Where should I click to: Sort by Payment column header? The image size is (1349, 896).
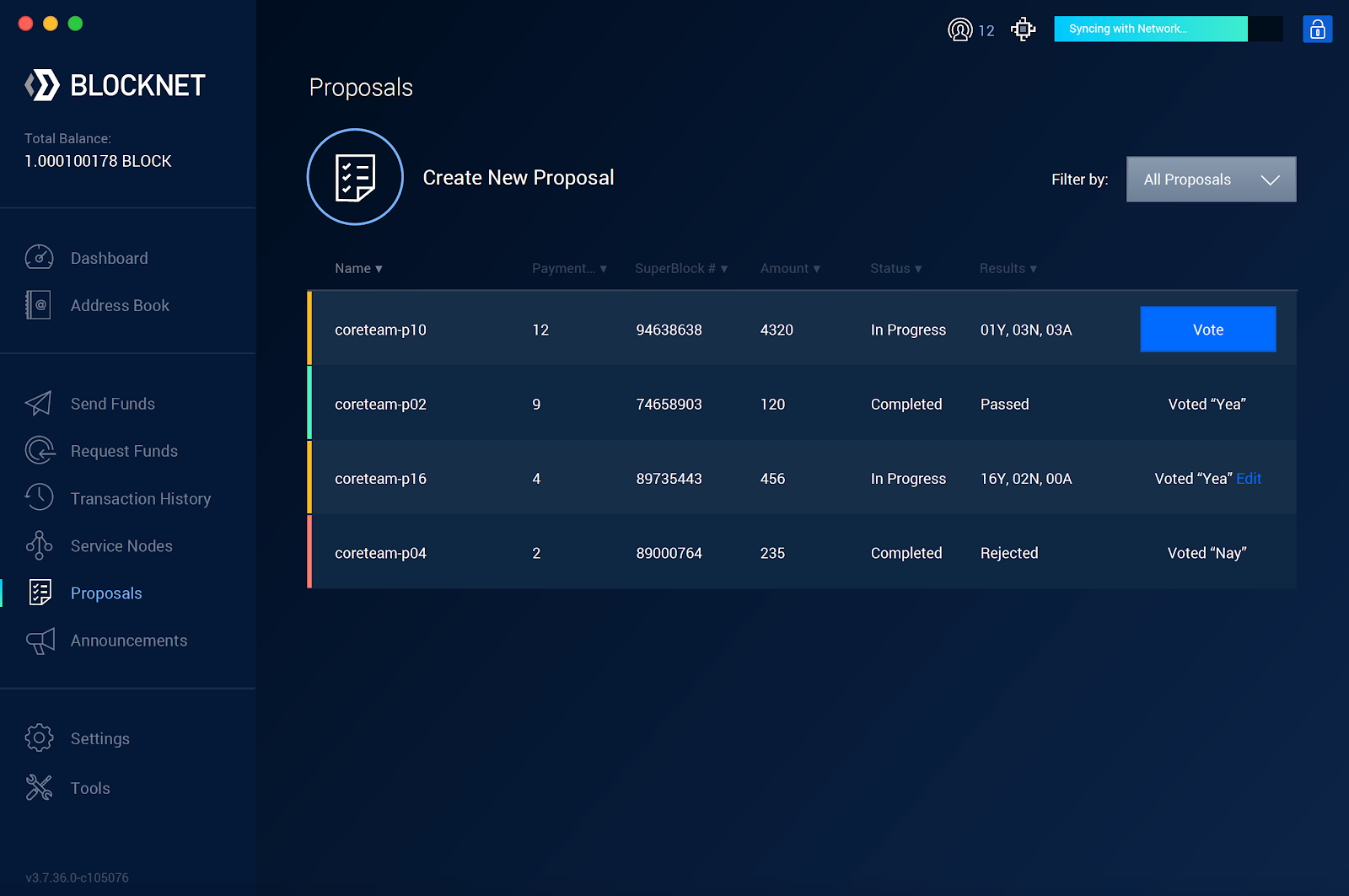point(570,268)
